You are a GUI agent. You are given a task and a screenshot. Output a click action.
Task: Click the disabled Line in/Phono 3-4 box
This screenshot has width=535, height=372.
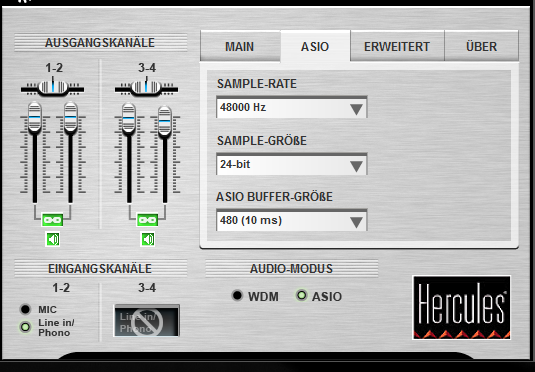[146, 320]
